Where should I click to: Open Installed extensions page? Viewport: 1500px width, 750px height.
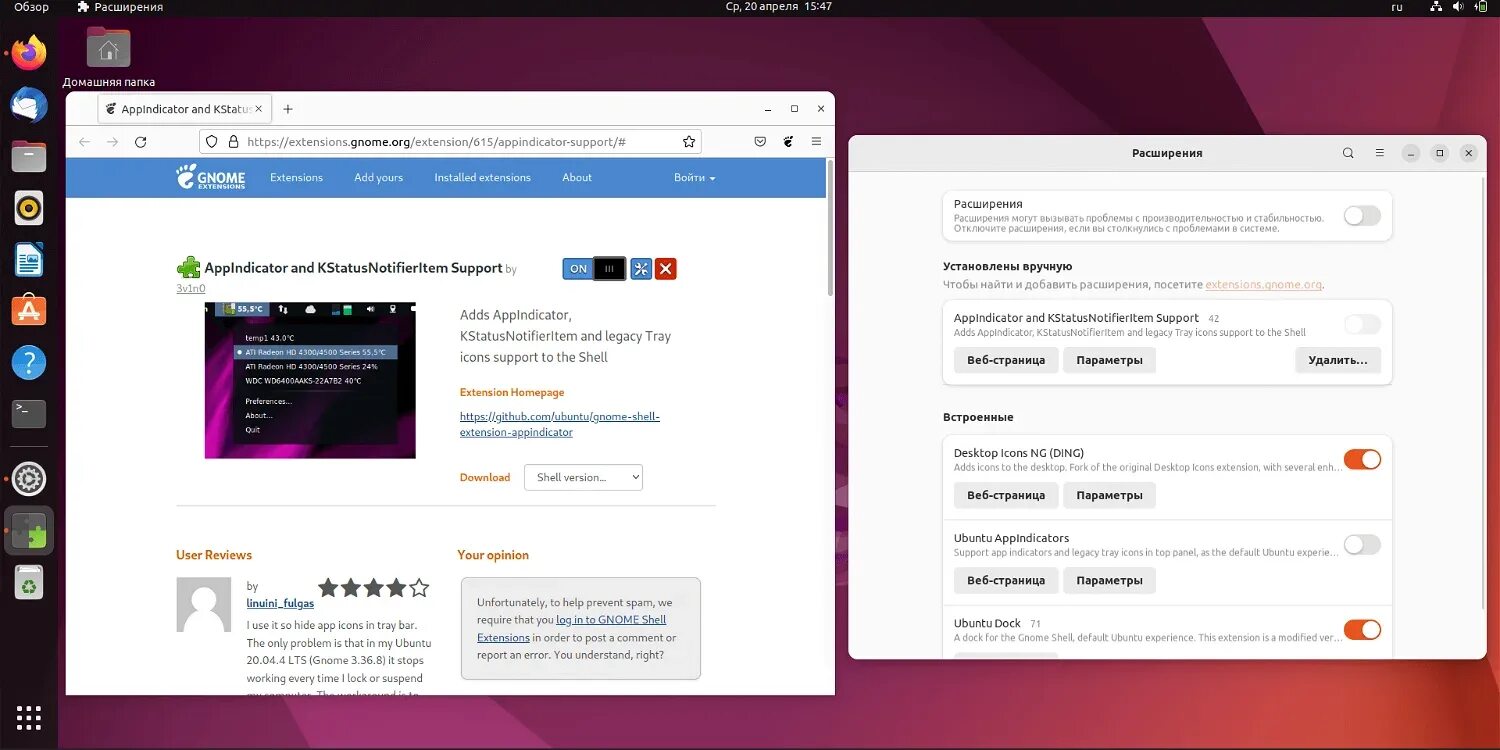point(482,177)
